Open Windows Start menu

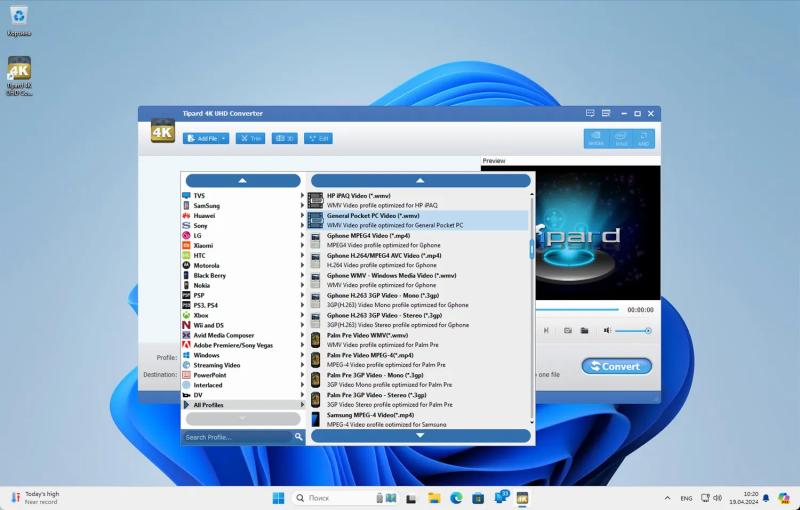[x=279, y=498]
